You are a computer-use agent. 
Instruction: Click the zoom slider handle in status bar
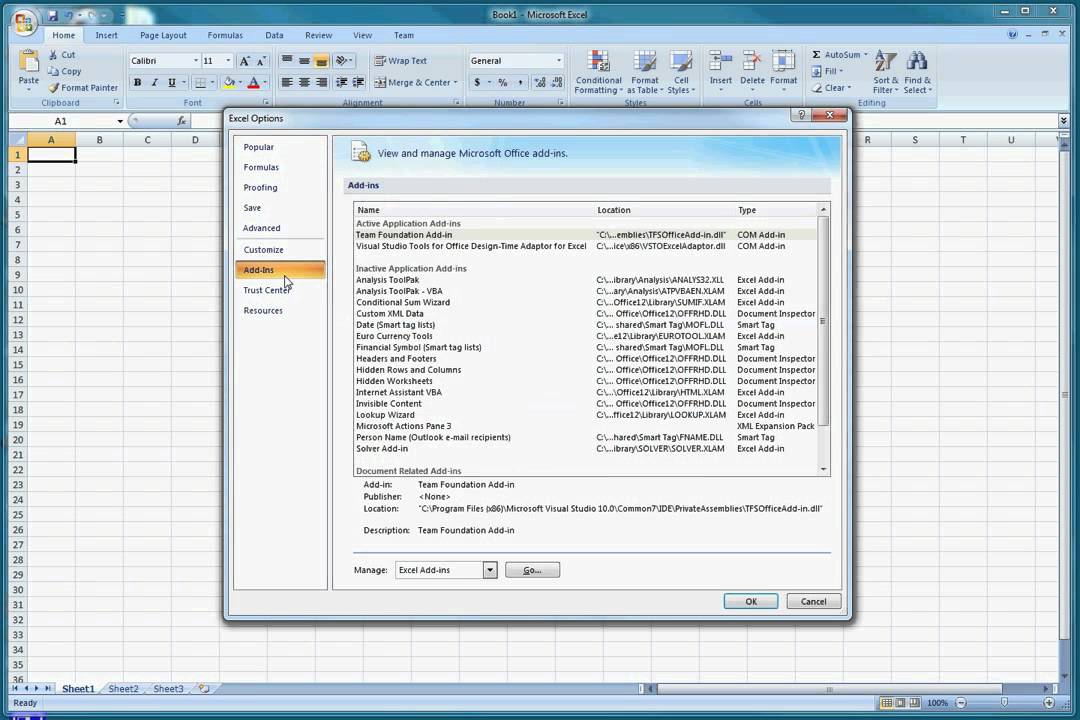1004,703
